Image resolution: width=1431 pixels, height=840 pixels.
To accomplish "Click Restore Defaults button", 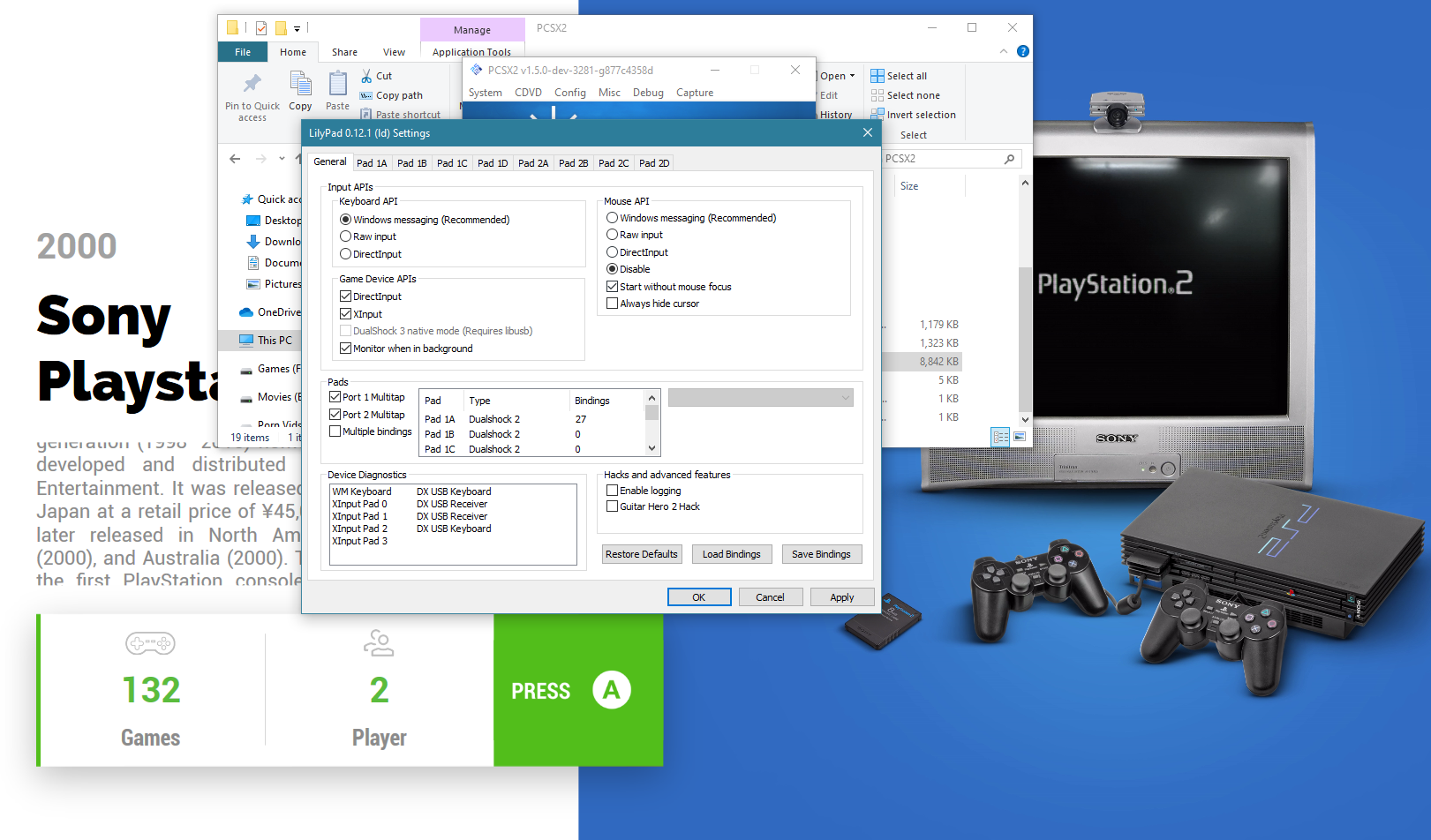I will (x=642, y=554).
